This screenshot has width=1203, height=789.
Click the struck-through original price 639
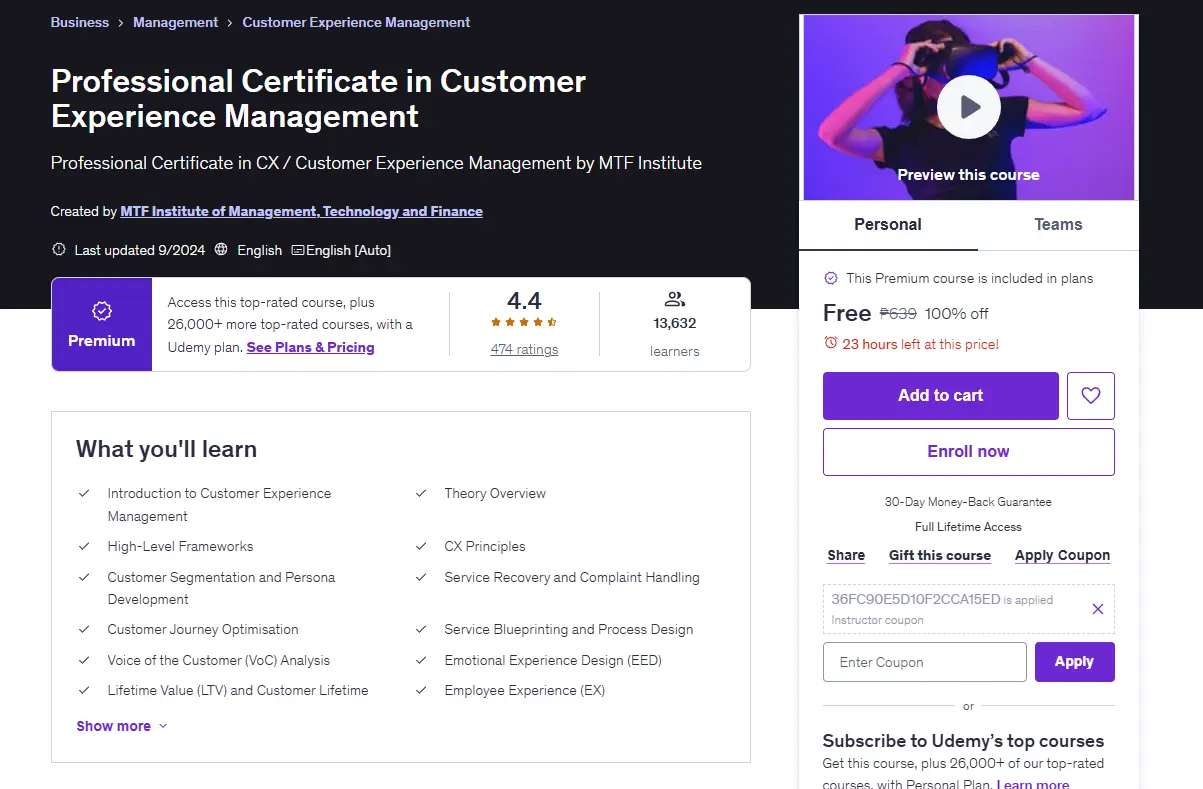click(898, 313)
